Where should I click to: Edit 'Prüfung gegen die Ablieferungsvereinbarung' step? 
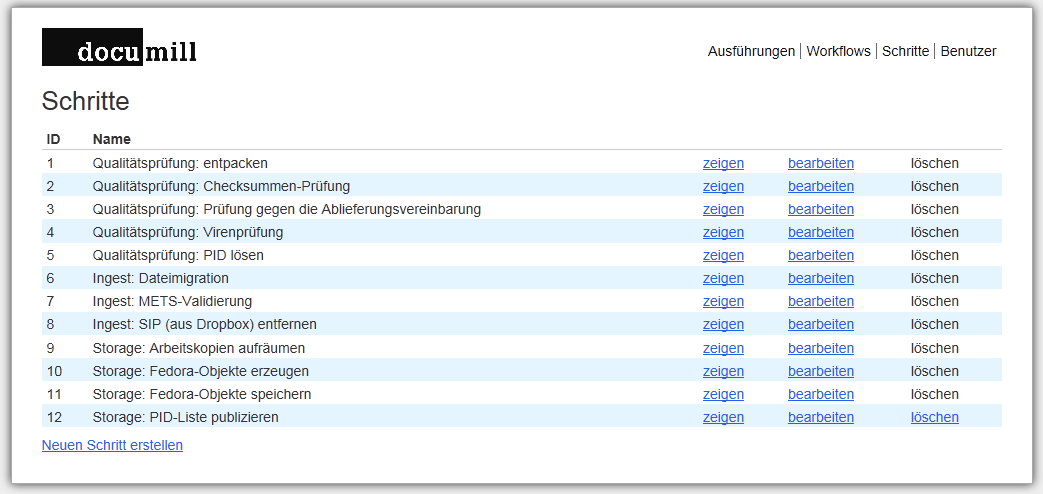[x=820, y=209]
